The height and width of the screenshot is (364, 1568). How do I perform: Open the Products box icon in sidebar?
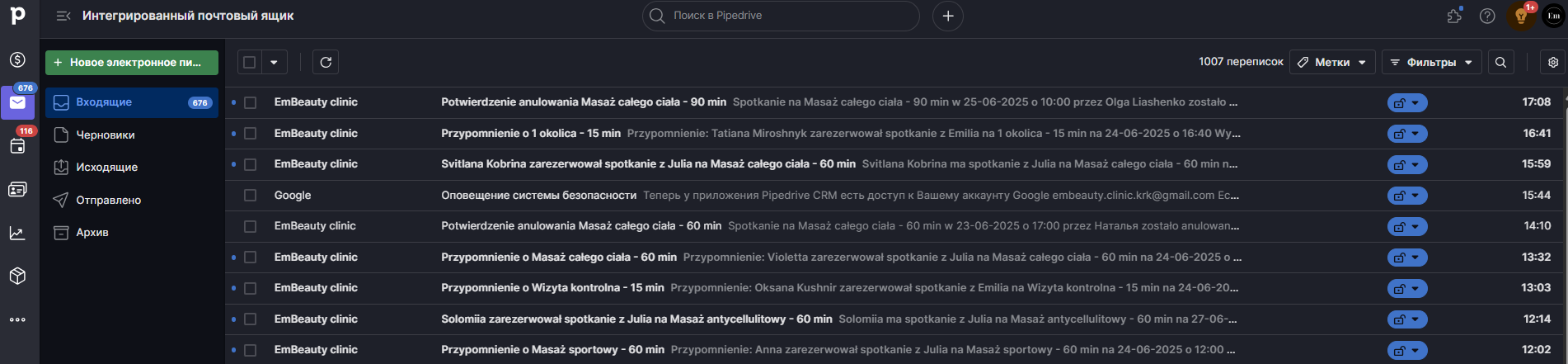(17, 276)
